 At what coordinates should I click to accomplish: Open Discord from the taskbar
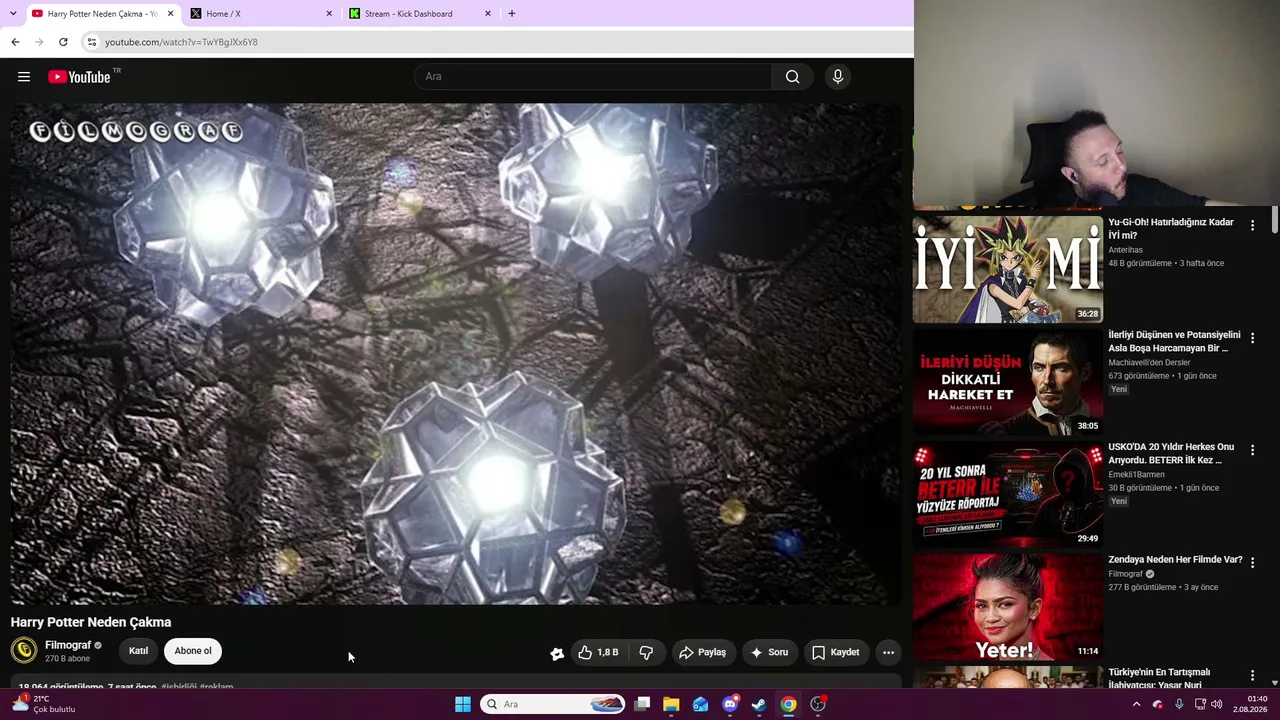point(730,704)
